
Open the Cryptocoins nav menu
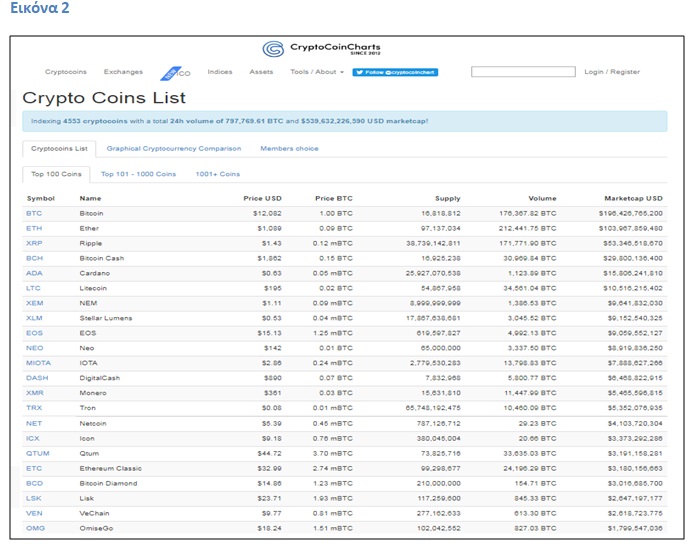[x=66, y=72]
